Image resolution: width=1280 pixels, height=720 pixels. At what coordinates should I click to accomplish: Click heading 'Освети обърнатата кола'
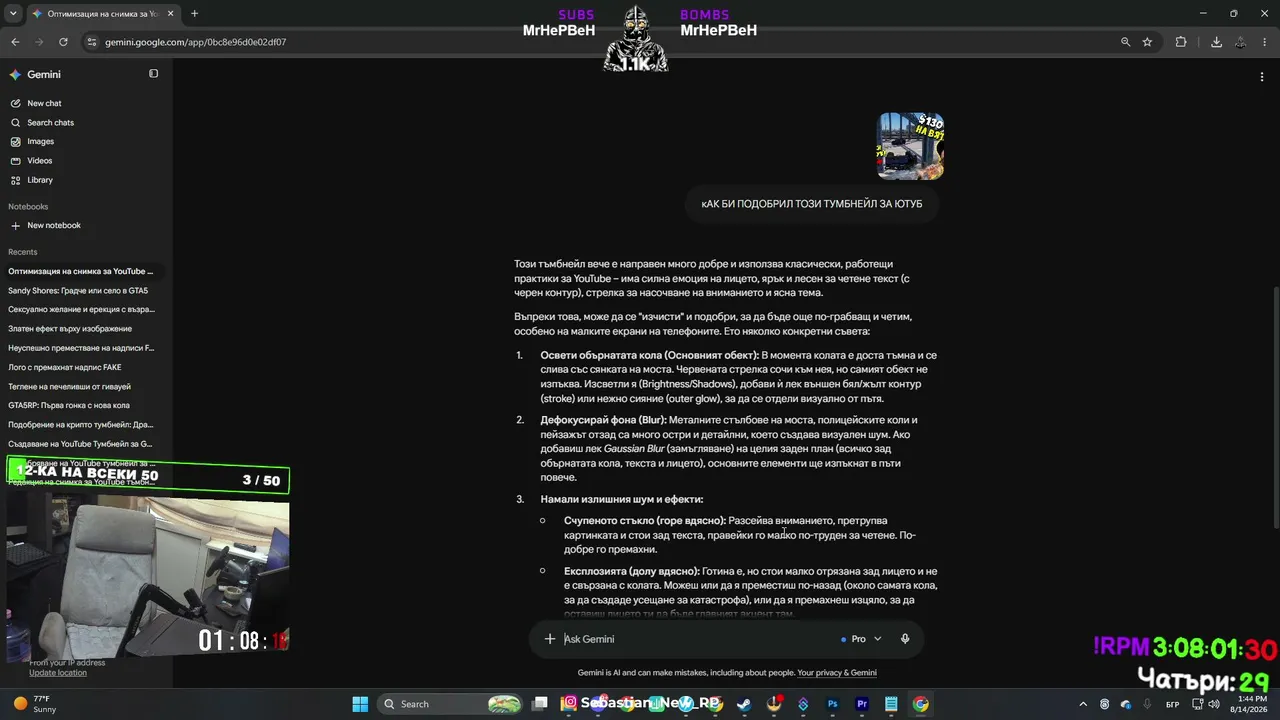coord(649,355)
